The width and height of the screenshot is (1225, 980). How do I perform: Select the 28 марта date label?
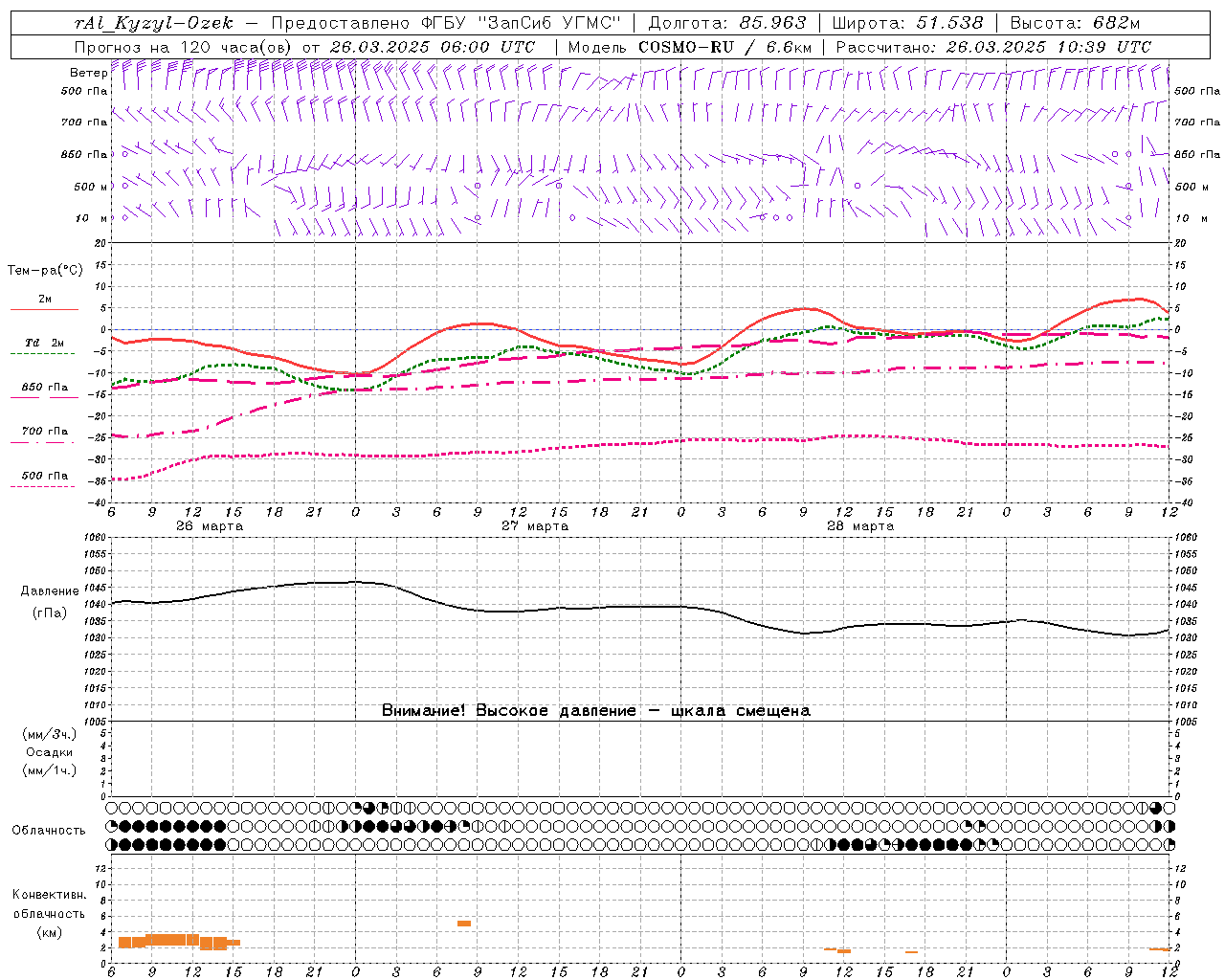click(860, 526)
